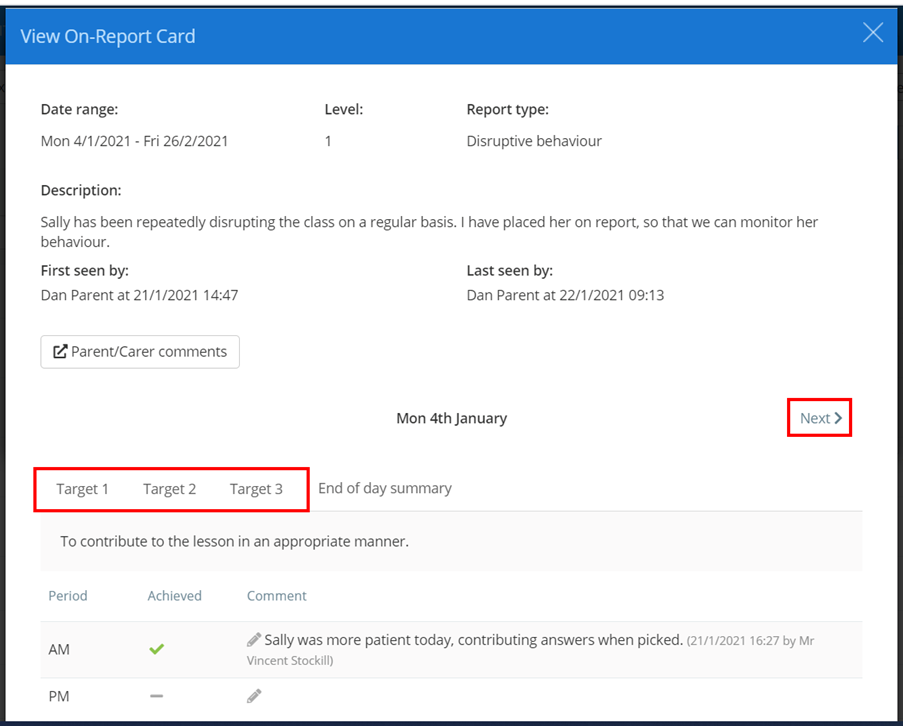Click the Comment column header

(276, 596)
